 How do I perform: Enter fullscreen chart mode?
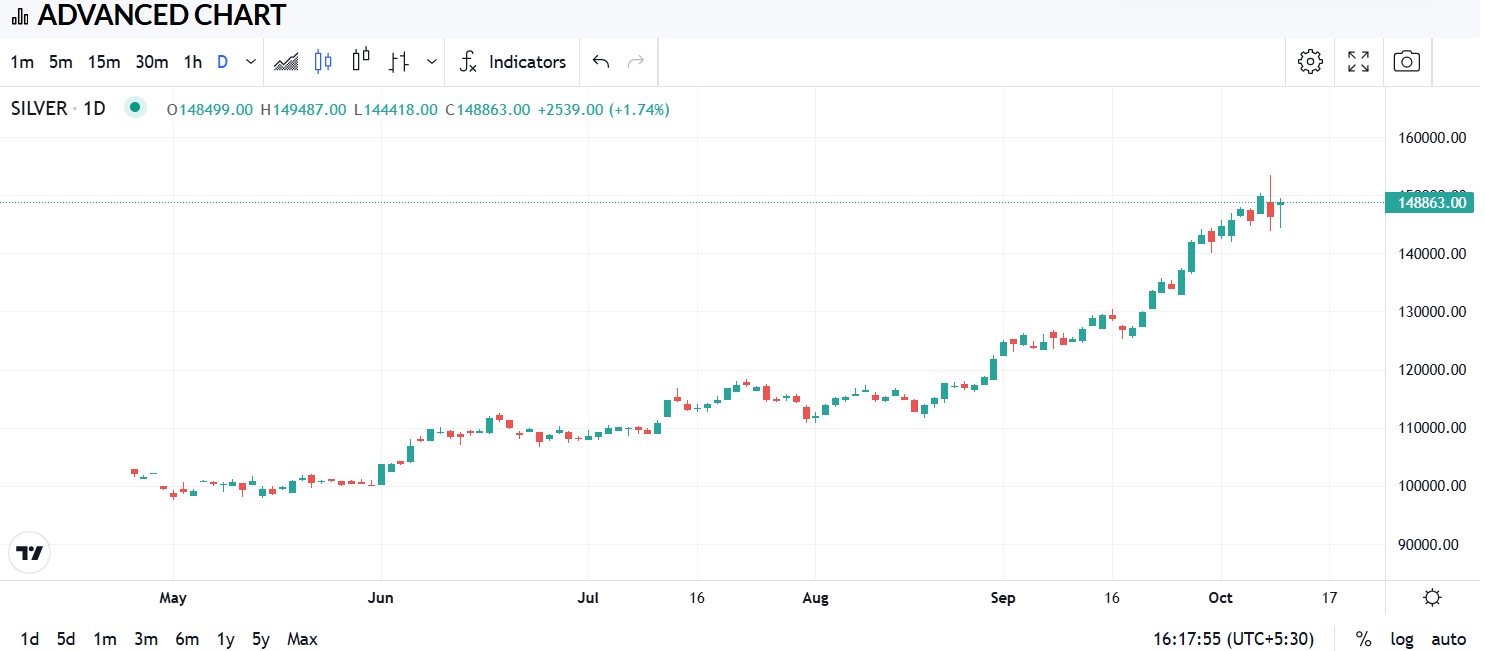click(1358, 62)
